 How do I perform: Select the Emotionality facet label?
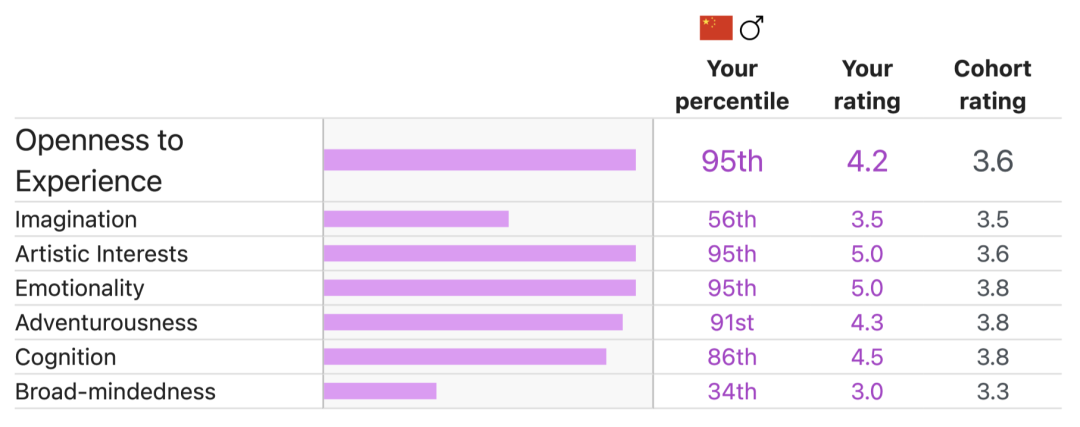pos(80,288)
